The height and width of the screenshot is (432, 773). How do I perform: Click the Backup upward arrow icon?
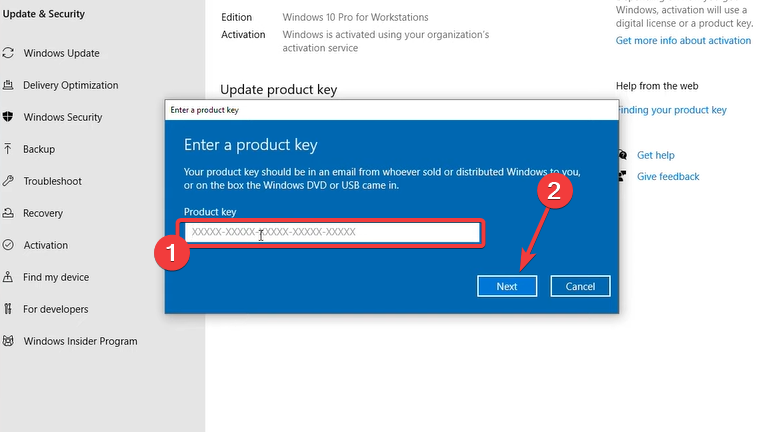[x=8, y=149]
